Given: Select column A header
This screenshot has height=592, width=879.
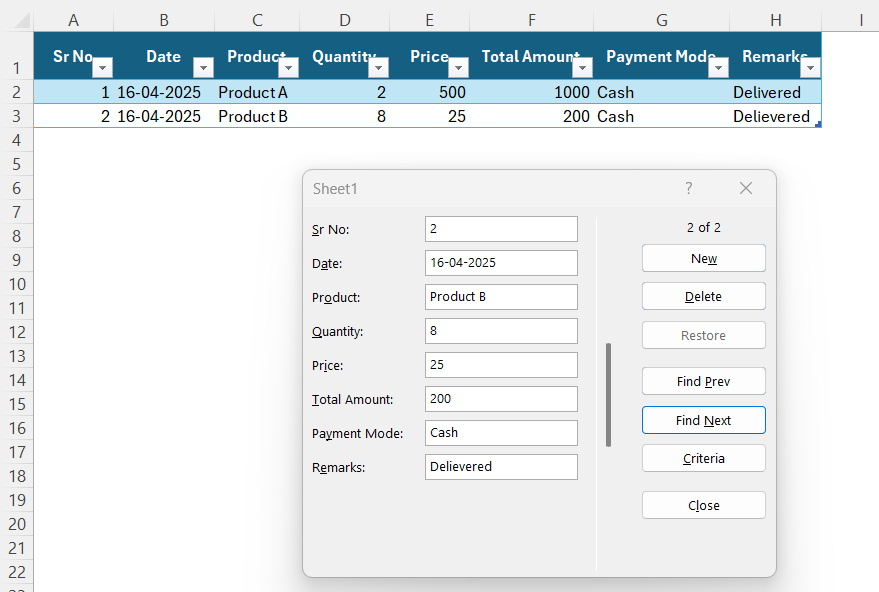Looking at the screenshot, I should pyautogui.click(x=73, y=21).
